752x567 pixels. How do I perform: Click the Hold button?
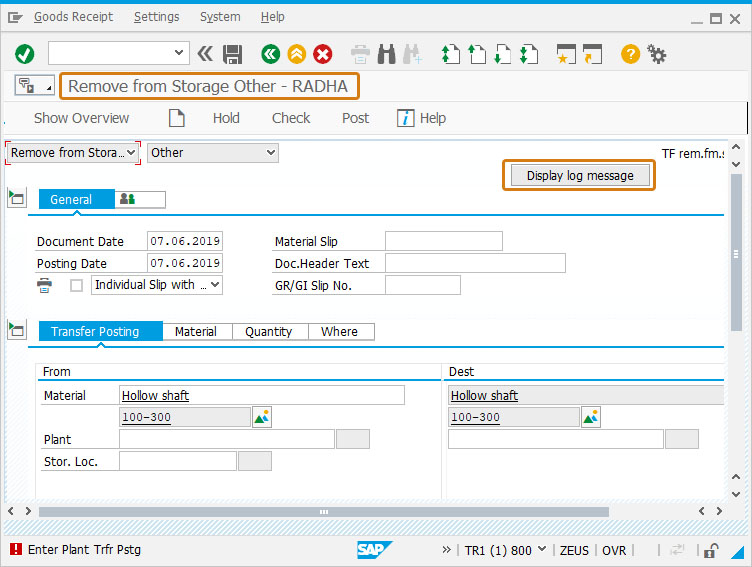[226, 118]
